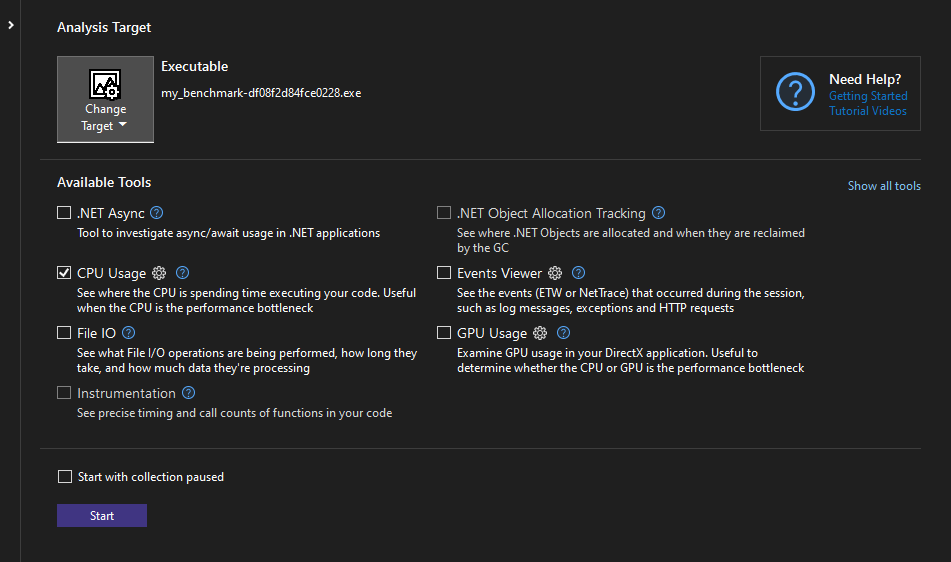Click help icon beside File IO

[x=128, y=333]
